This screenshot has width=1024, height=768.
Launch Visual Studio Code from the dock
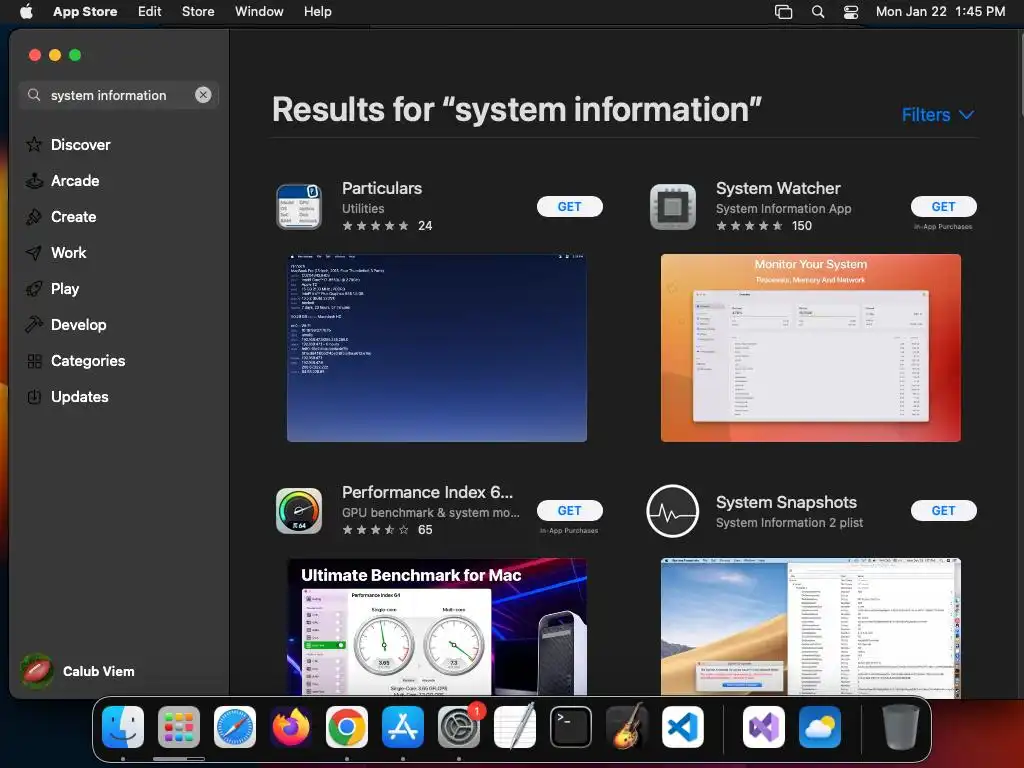[x=683, y=727]
